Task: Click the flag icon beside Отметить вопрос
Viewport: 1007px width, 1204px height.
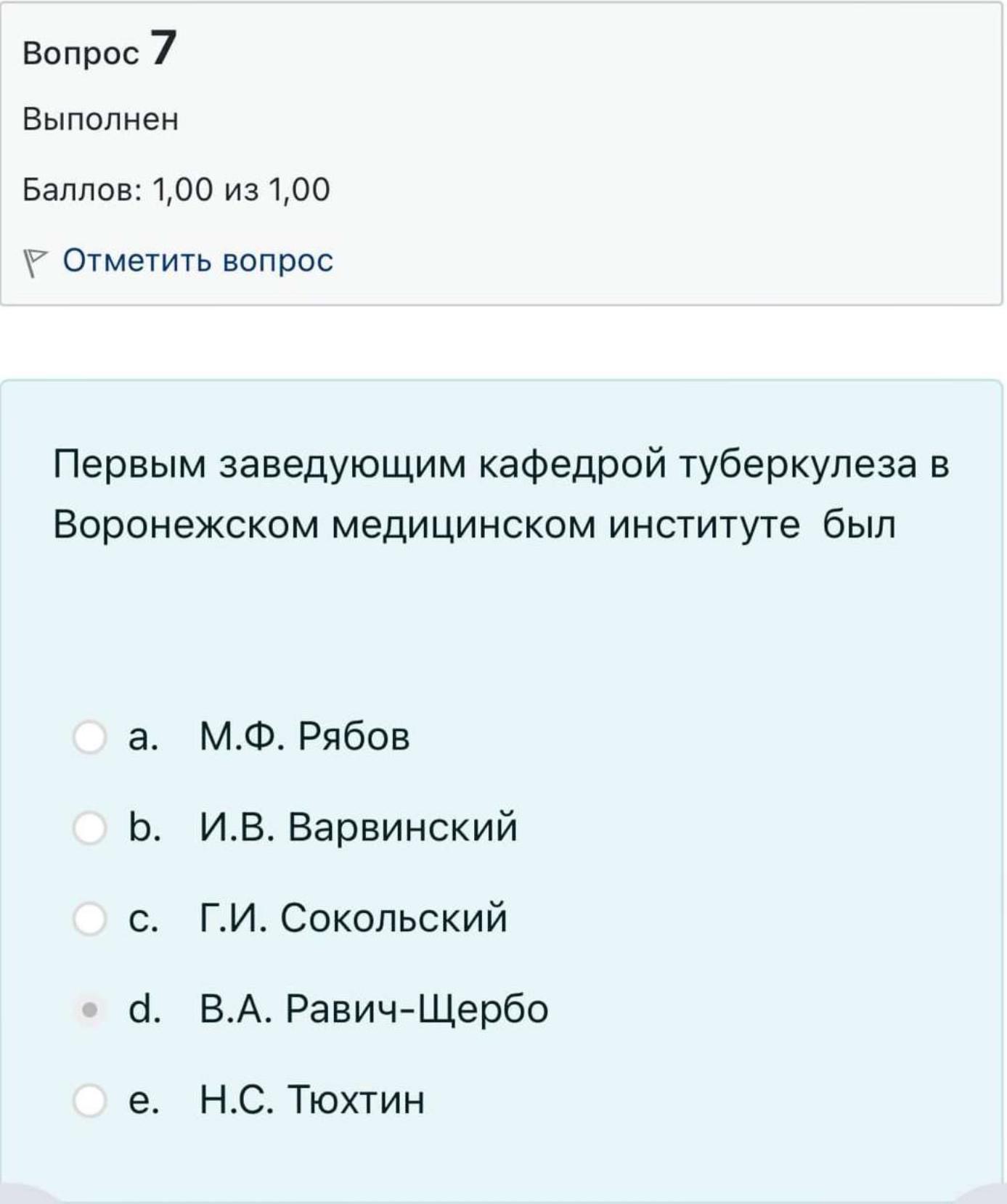Action: [x=35, y=263]
